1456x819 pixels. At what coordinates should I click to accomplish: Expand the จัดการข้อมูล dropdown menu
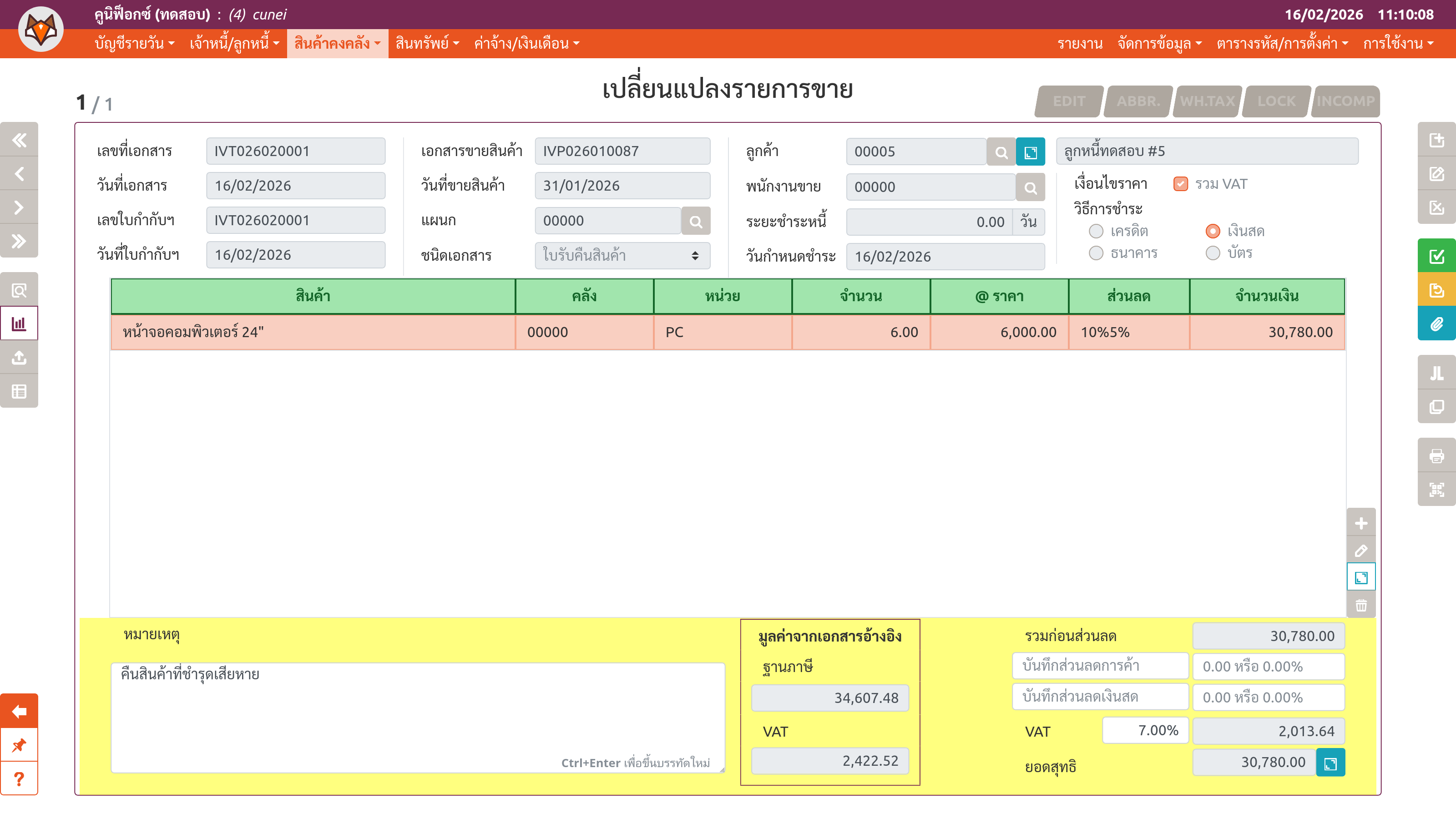click(x=1159, y=44)
